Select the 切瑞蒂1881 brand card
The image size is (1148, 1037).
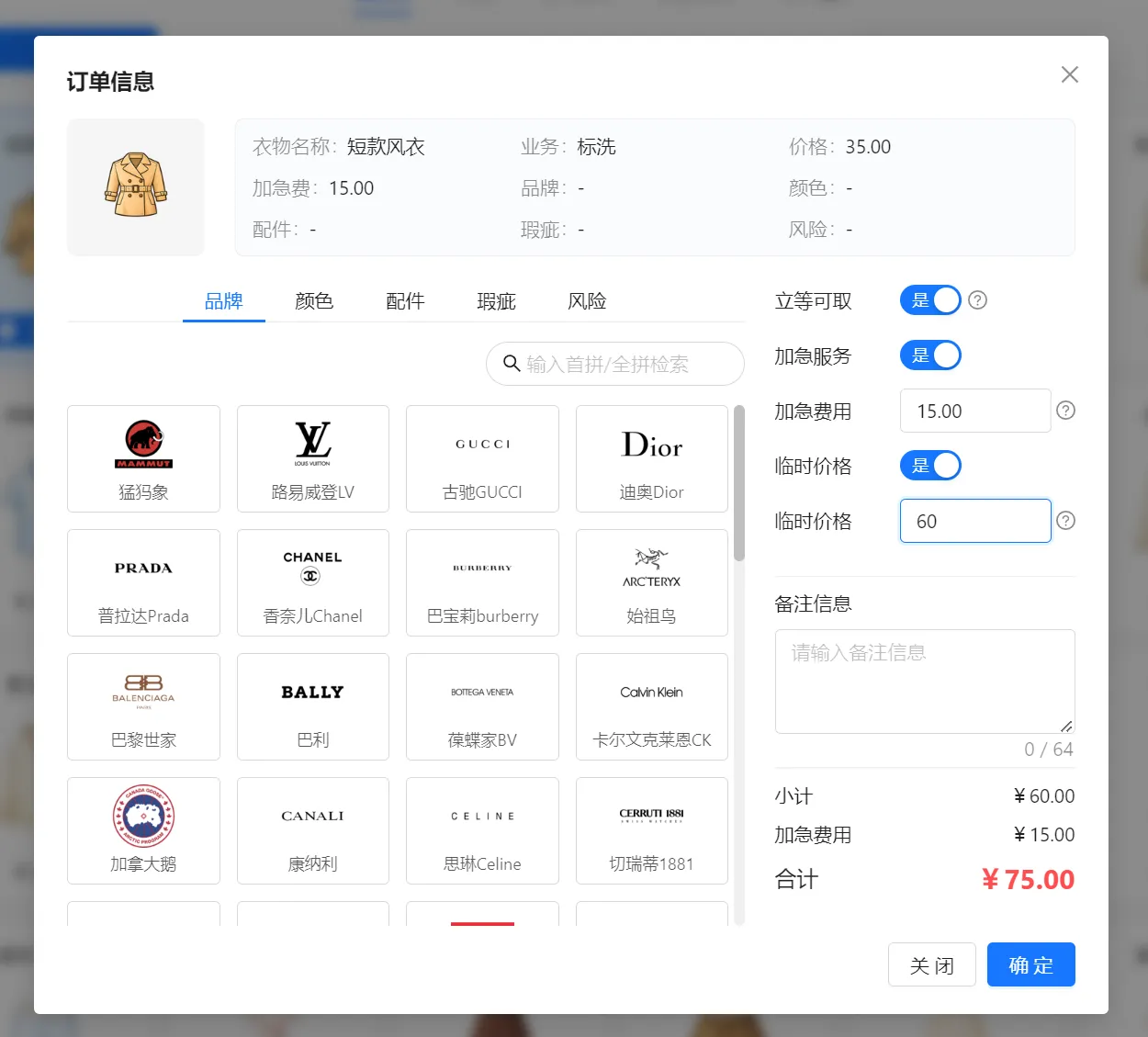click(x=652, y=830)
